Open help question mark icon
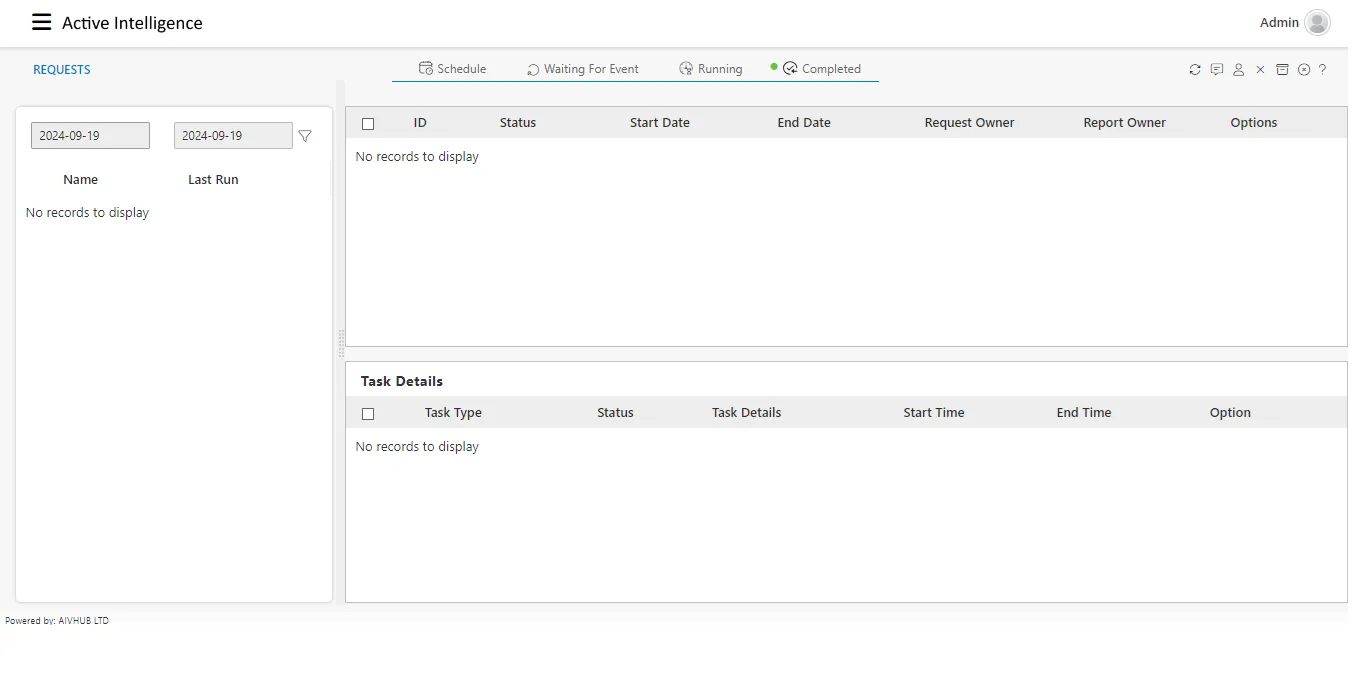Screen dimensions: 1365x691 1322,69
